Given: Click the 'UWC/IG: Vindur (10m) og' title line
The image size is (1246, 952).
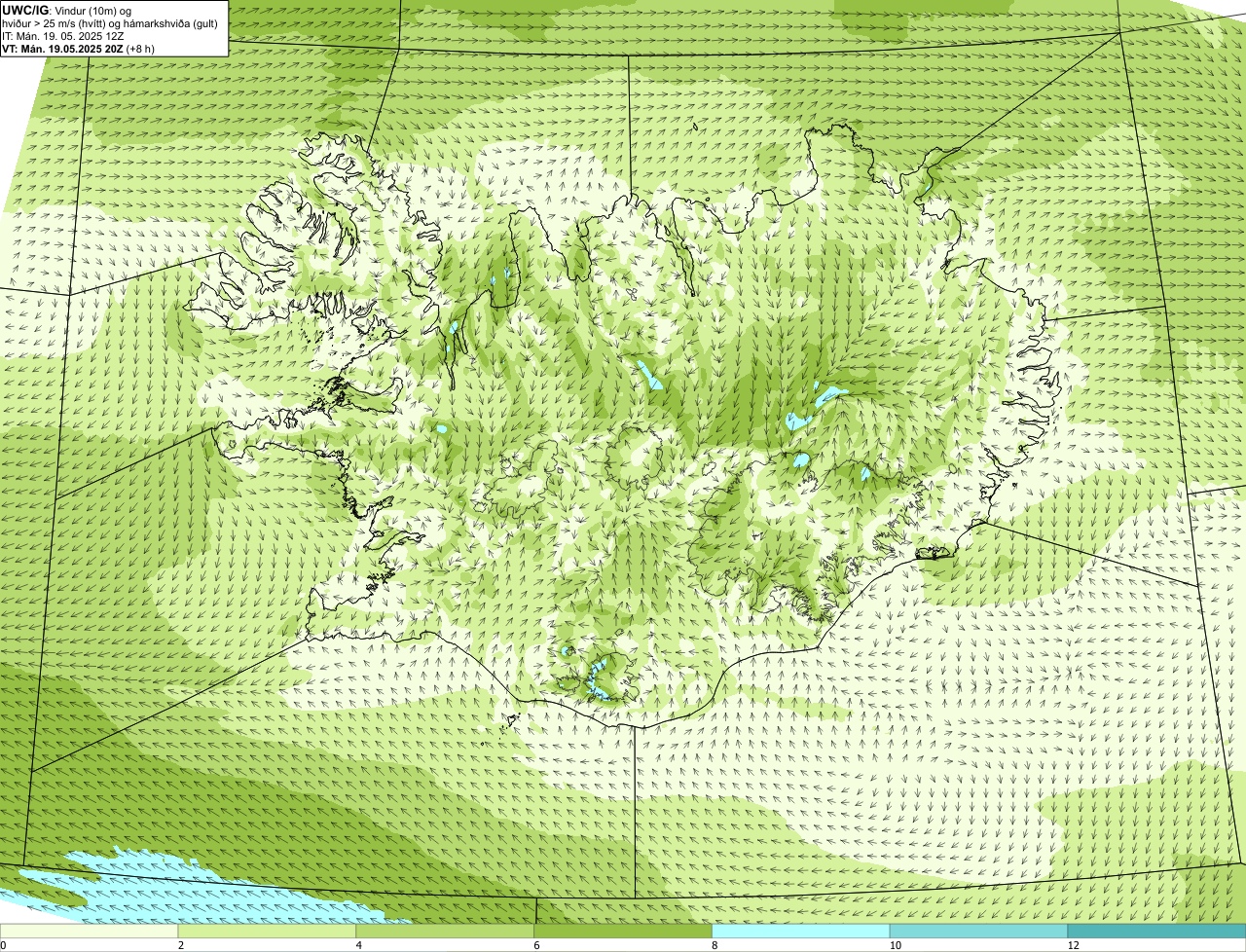Looking at the screenshot, I should [x=66, y=11].
